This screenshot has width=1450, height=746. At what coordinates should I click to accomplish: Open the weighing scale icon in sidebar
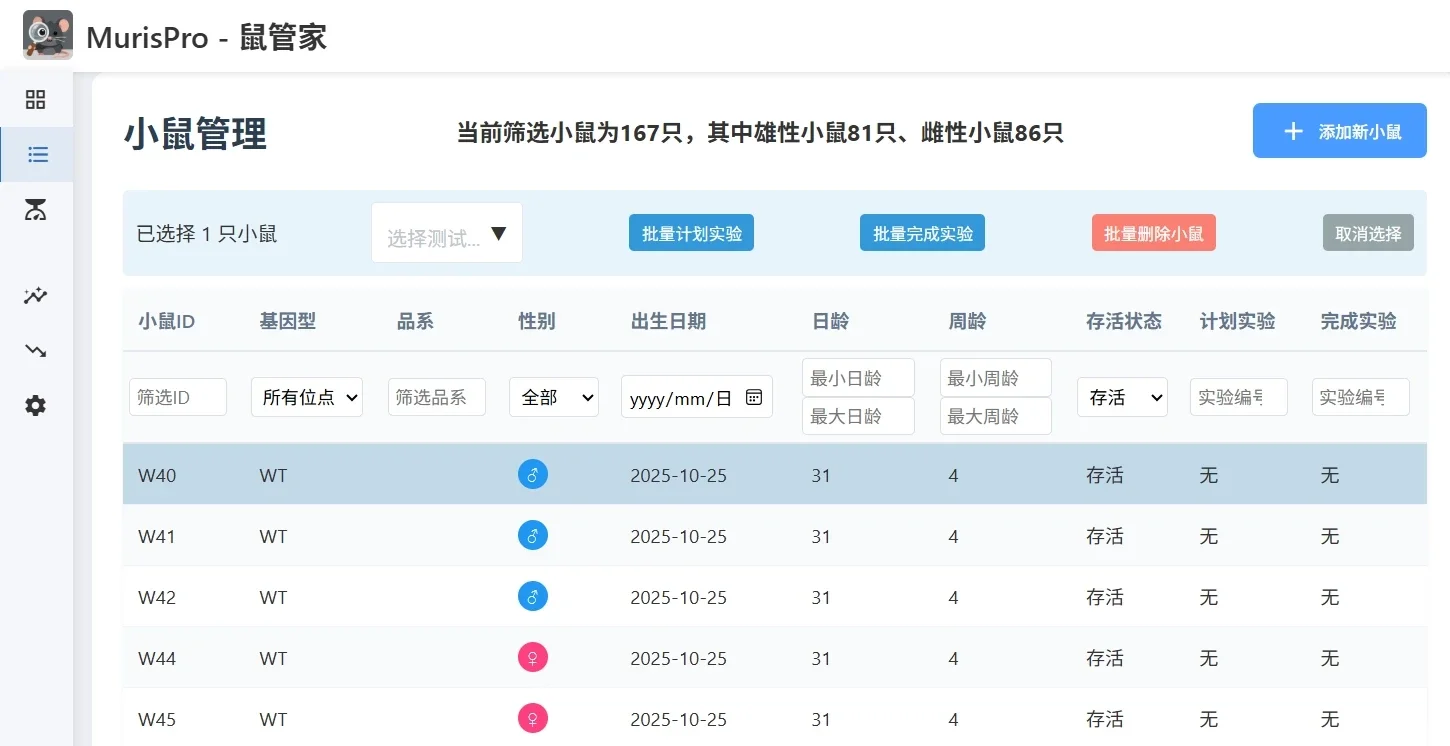point(35,210)
